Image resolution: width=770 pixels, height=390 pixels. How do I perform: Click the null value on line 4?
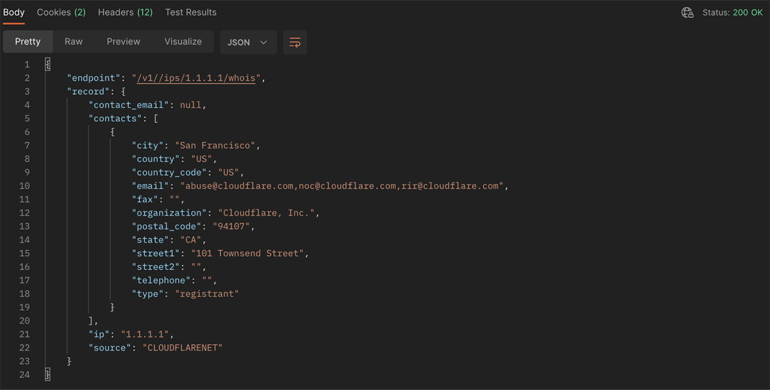191,105
